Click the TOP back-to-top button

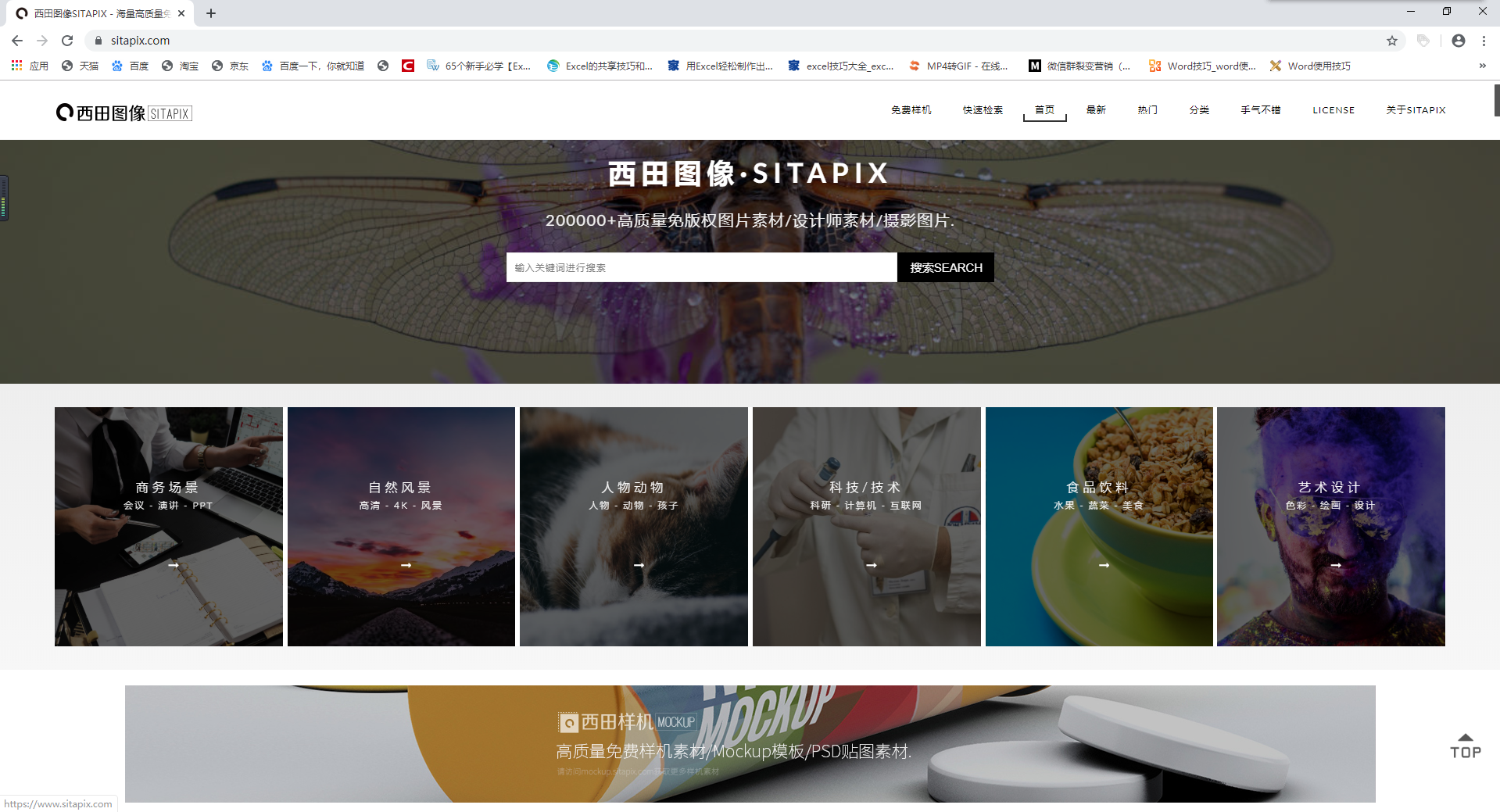pyautogui.click(x=1466, y=746)
